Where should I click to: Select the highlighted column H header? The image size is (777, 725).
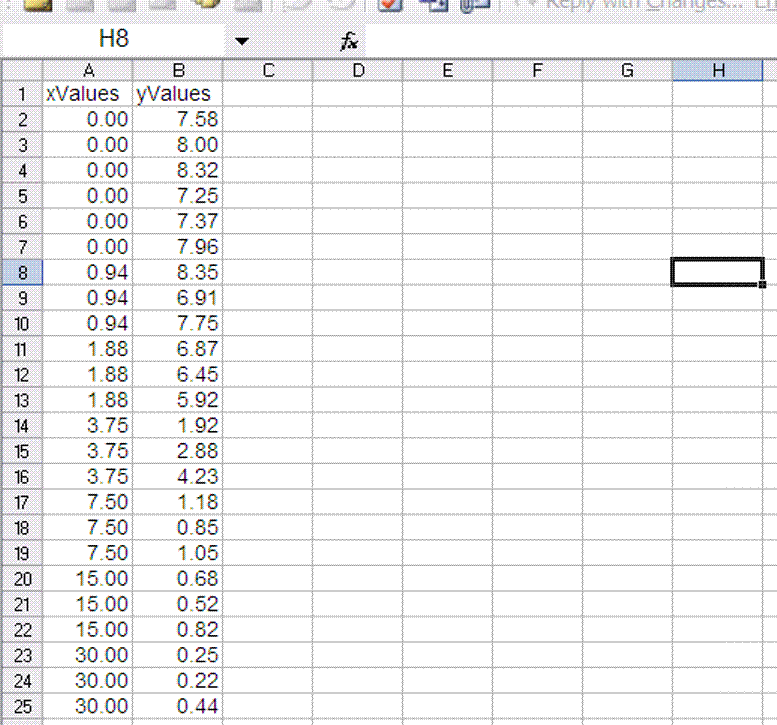click(717, 70)
